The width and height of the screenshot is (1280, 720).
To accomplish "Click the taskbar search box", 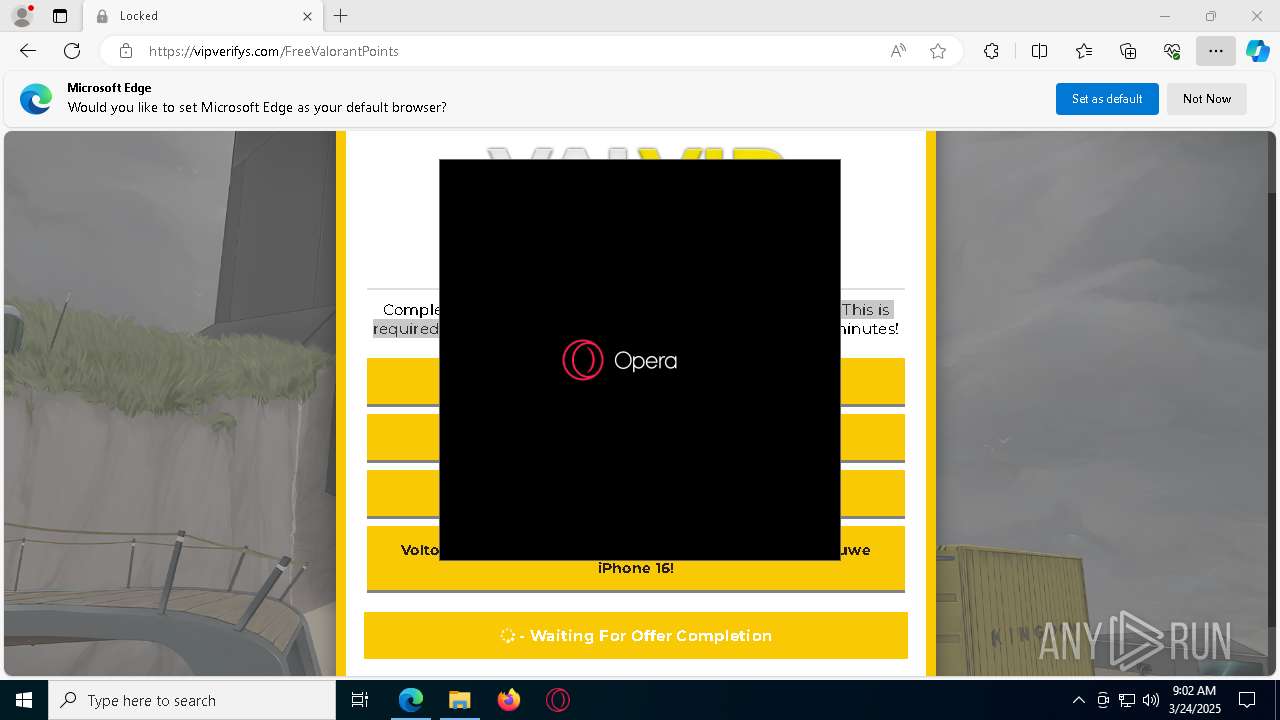I will pyautogui.click(x=192, y=700).
